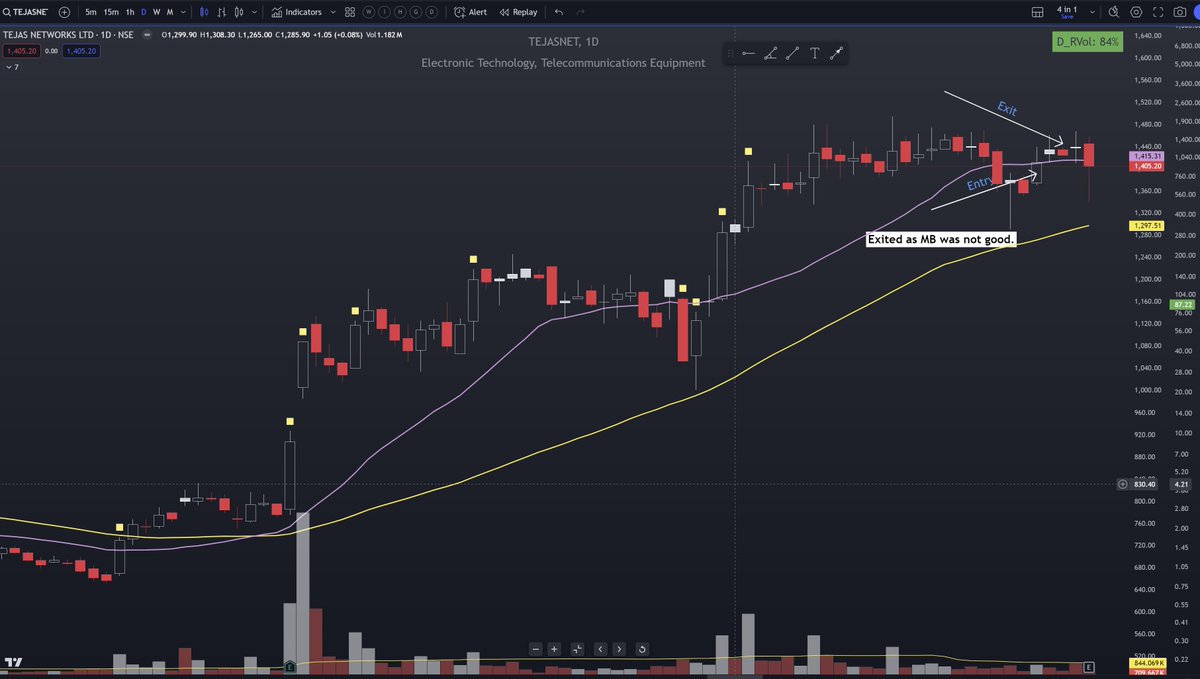Viewport: 1200px width, 679px height.
Task: Click the 844.069K volume label
Action: (x=1146, y=663)
